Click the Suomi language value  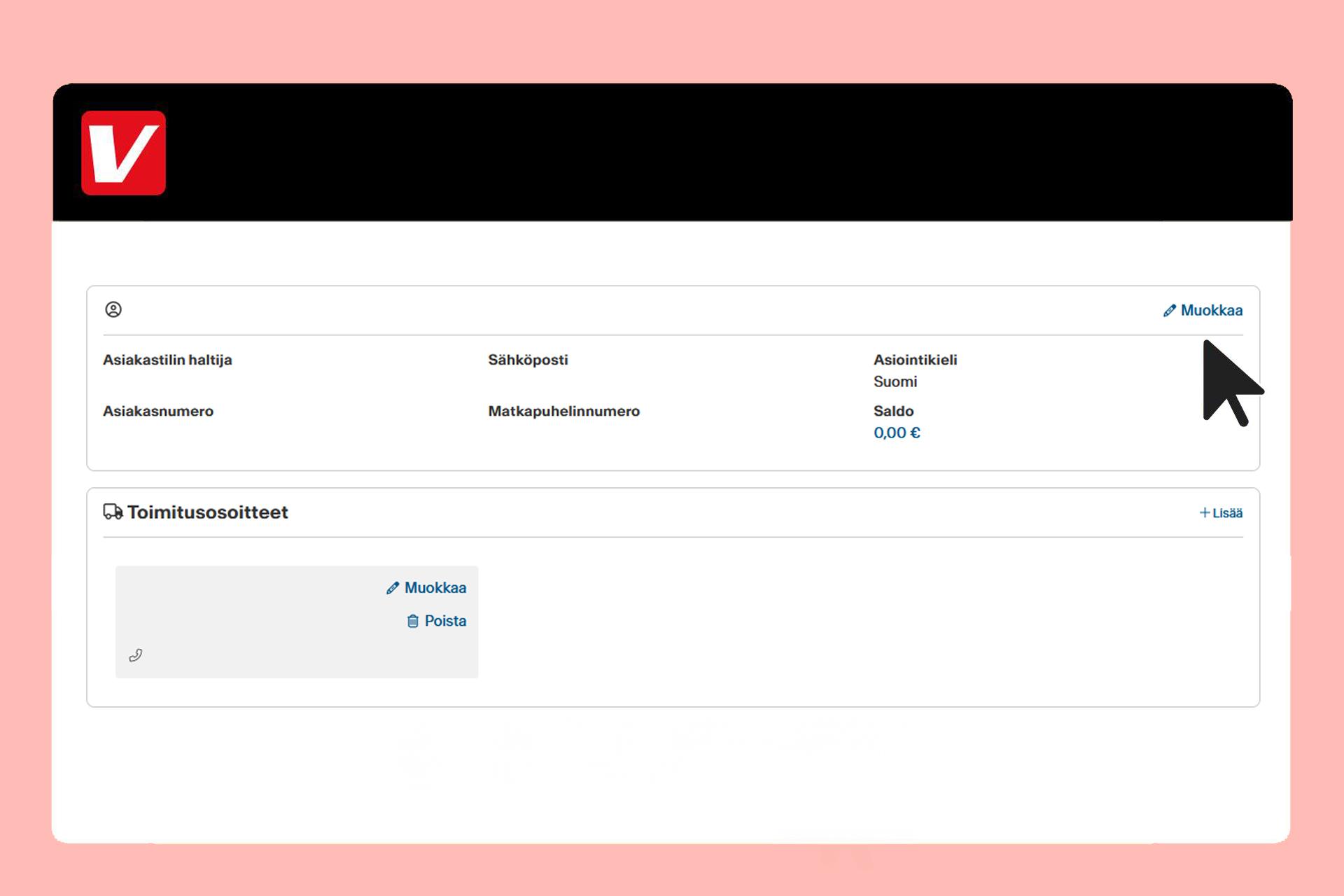(895, 381)
